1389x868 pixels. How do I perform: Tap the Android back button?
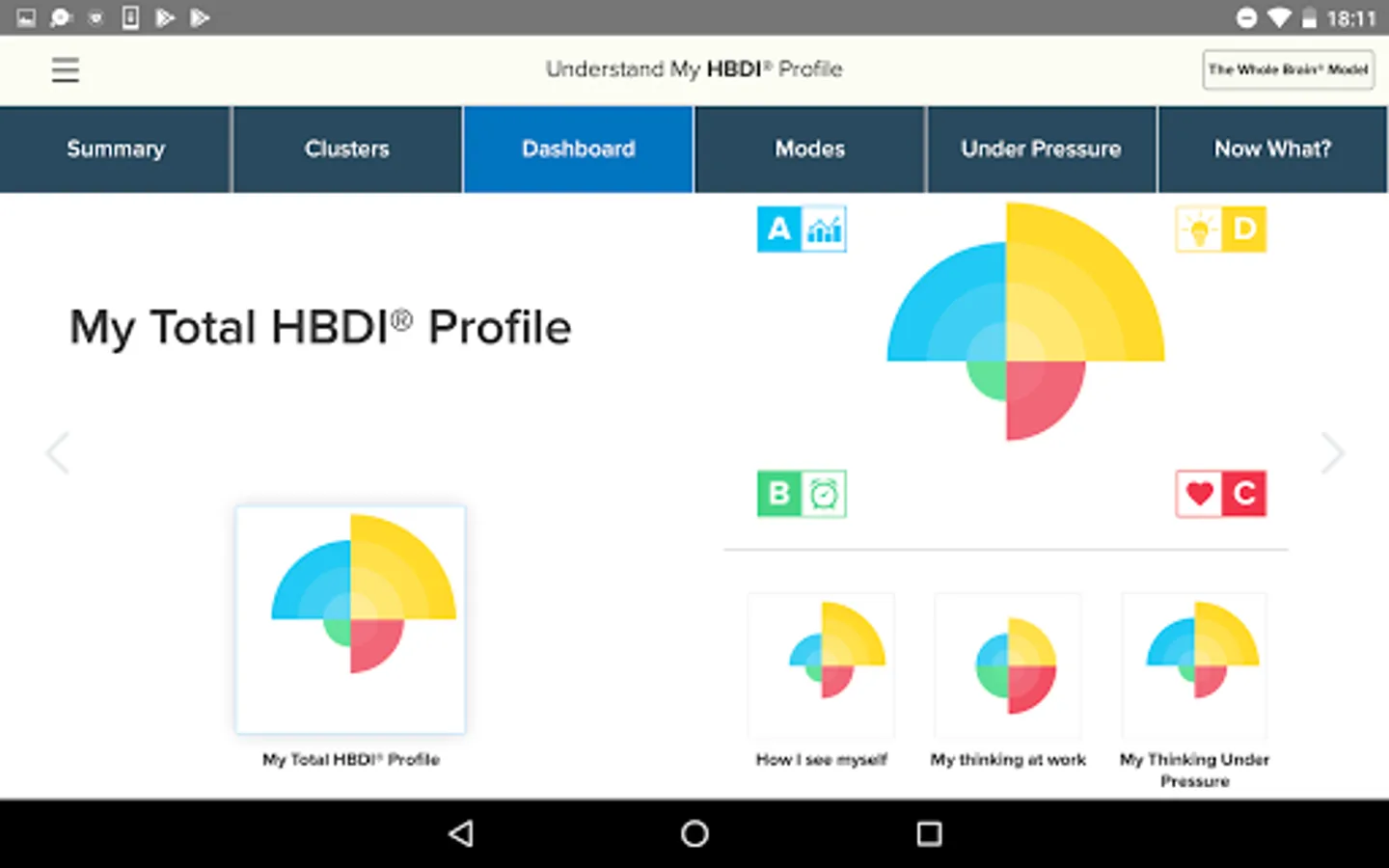point(462,833)
